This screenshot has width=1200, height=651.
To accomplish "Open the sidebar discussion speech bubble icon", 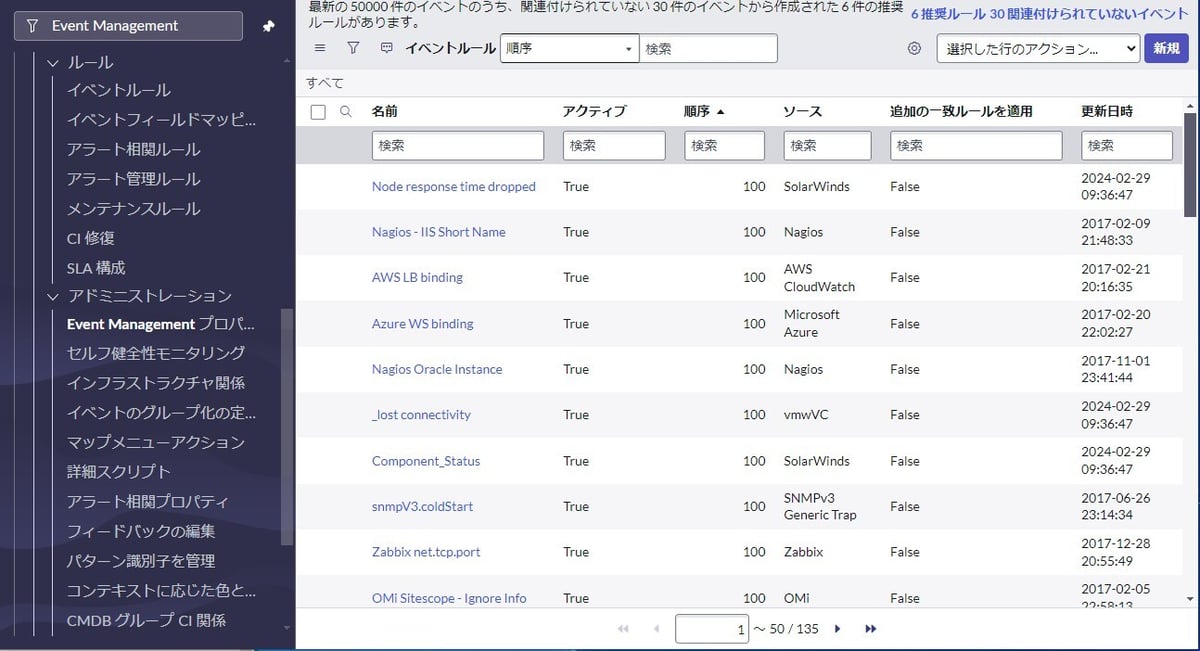I will click(385, 48).
